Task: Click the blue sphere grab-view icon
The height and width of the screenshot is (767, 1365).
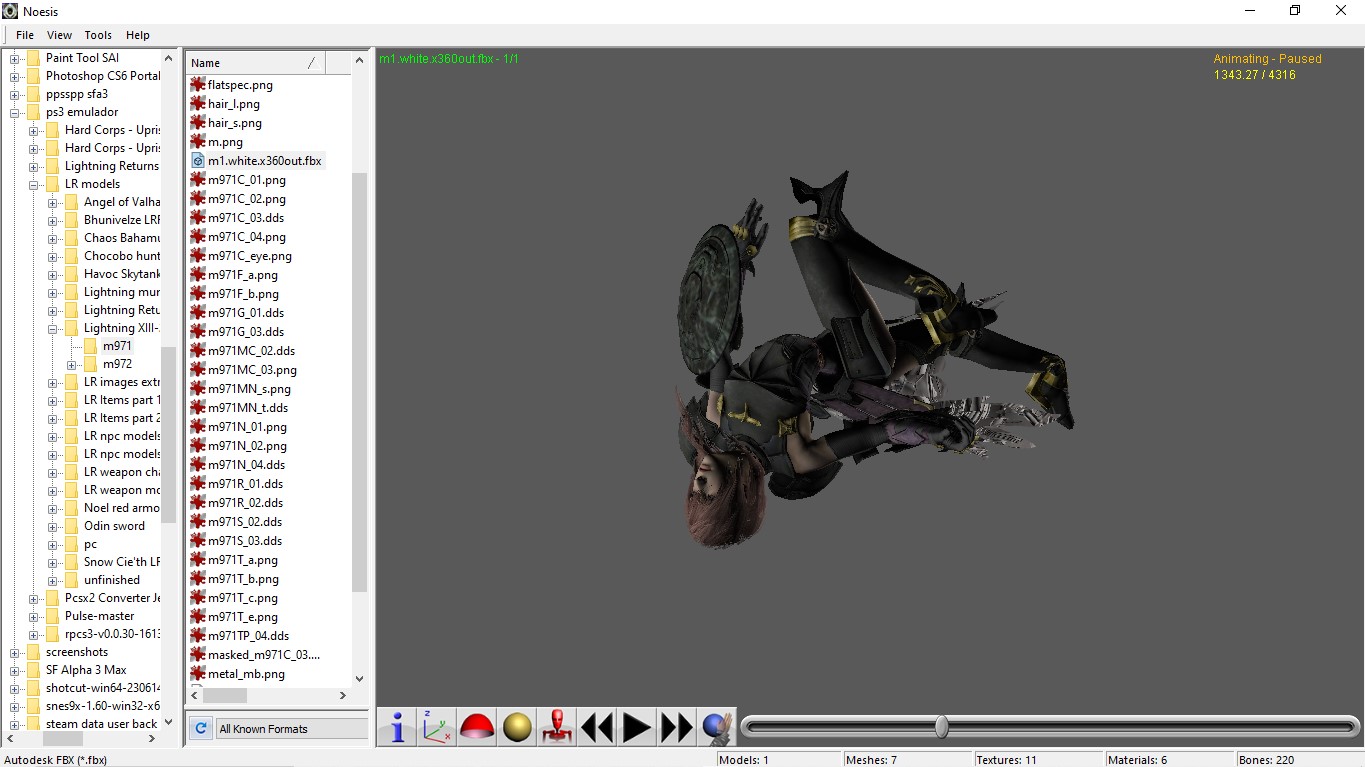Action: tap(717, 727)
